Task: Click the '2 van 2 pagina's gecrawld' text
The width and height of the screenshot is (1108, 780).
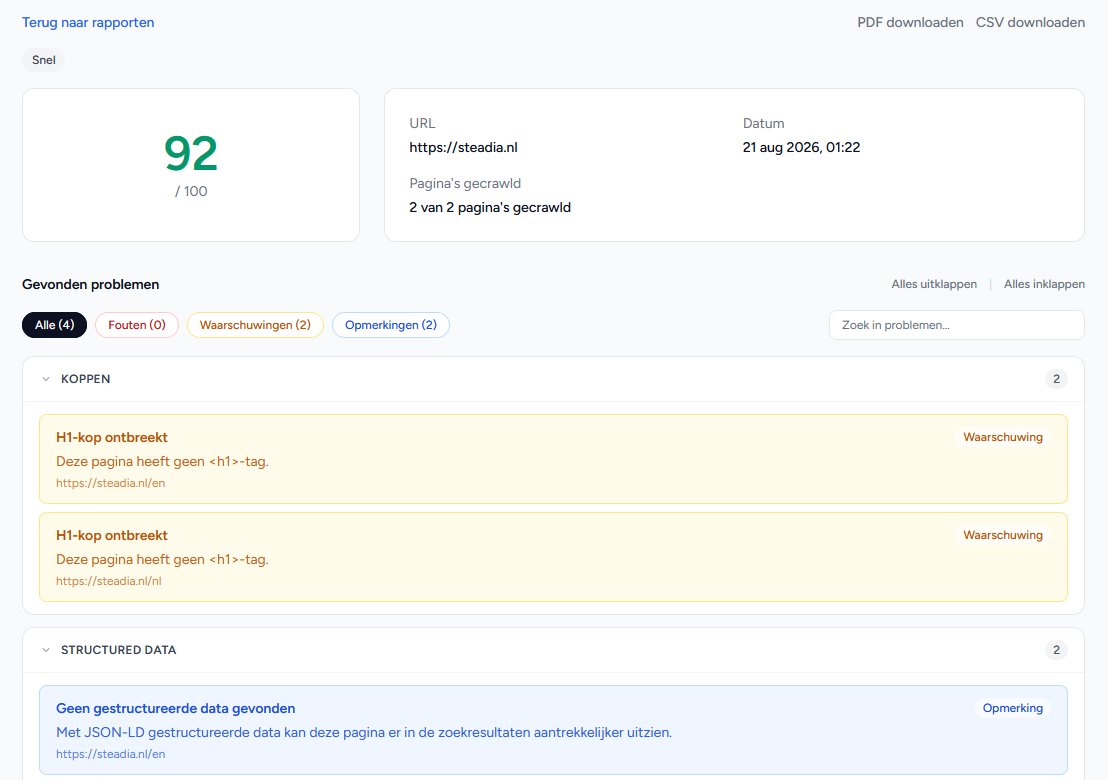Action: pyautogui.click(x=490, y=208)
